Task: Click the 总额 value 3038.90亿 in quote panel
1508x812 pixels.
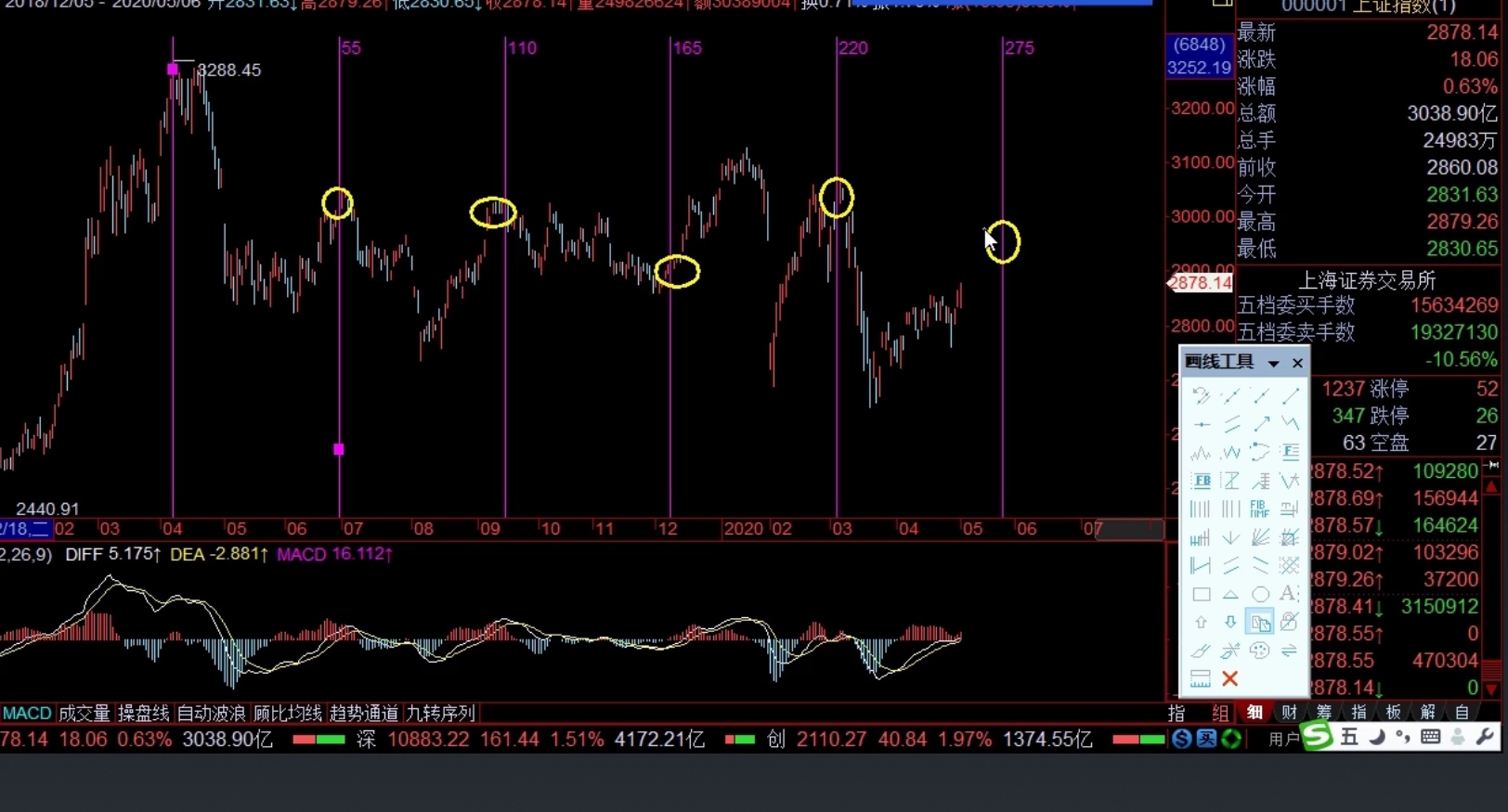Action: click(x=1452, y=113)
